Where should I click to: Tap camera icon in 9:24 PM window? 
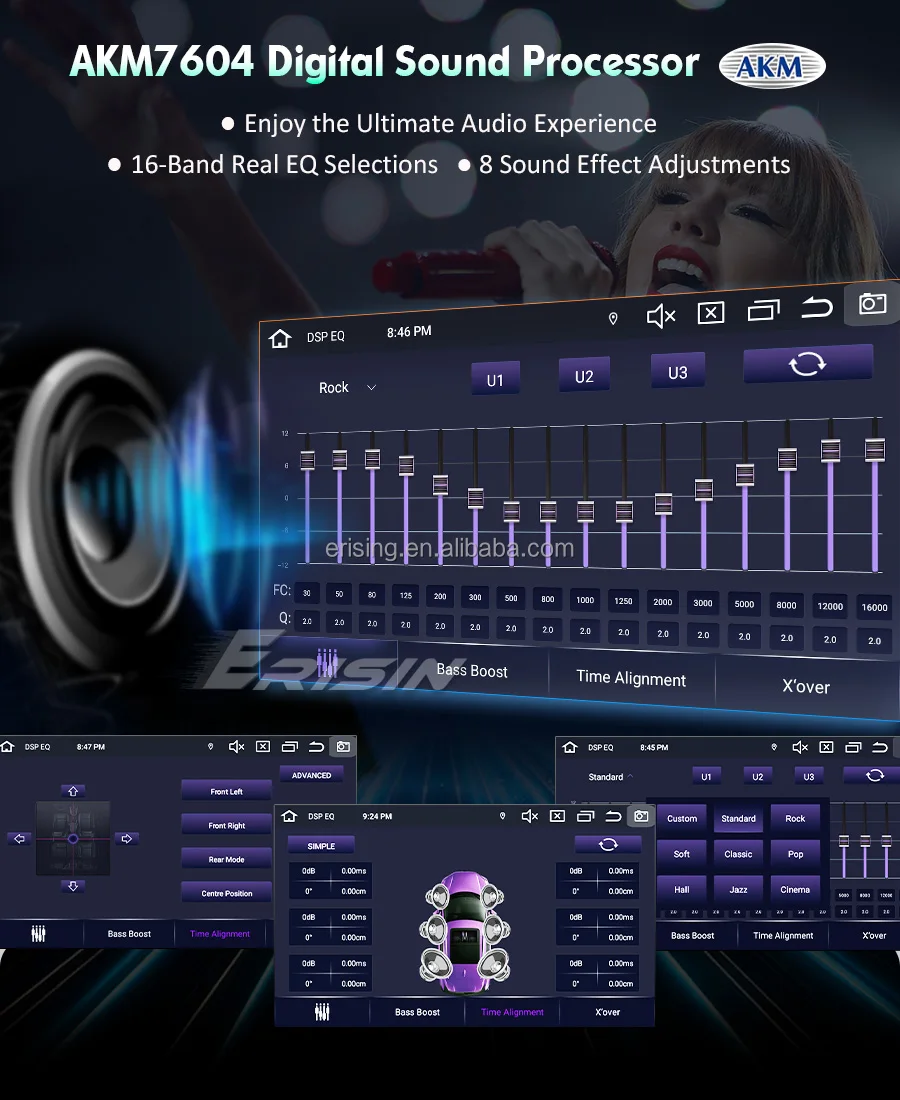(x=641, y=816)
